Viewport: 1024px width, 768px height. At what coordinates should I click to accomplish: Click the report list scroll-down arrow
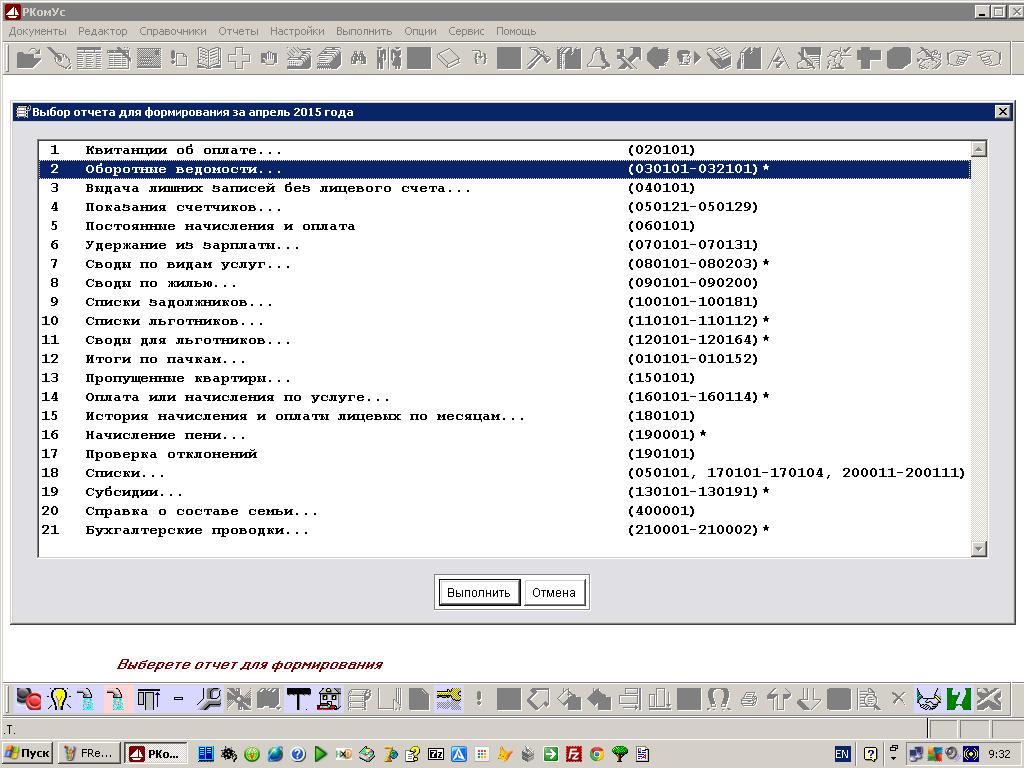coord(978,549)
